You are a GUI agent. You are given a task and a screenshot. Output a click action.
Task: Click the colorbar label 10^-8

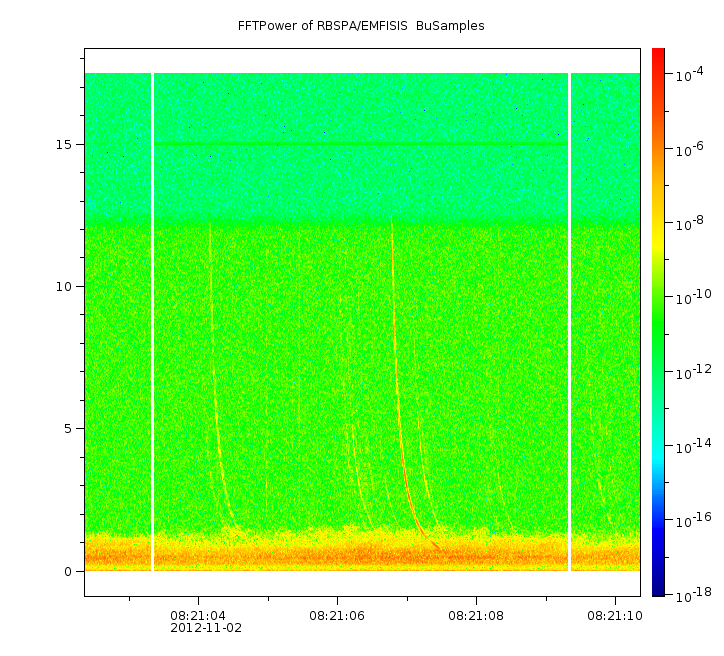click(690, 223)
